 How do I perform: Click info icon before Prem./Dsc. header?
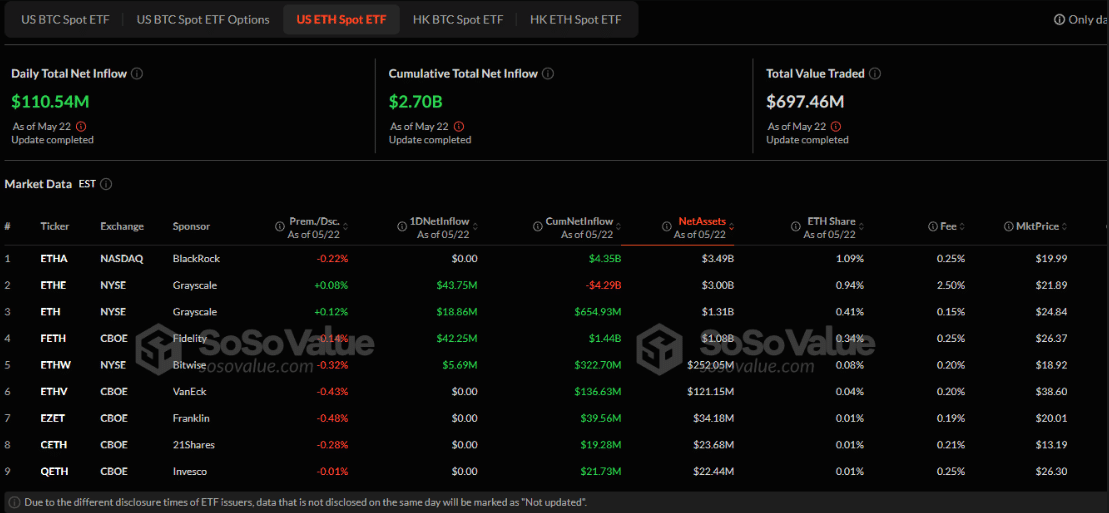tap(280, 226)
